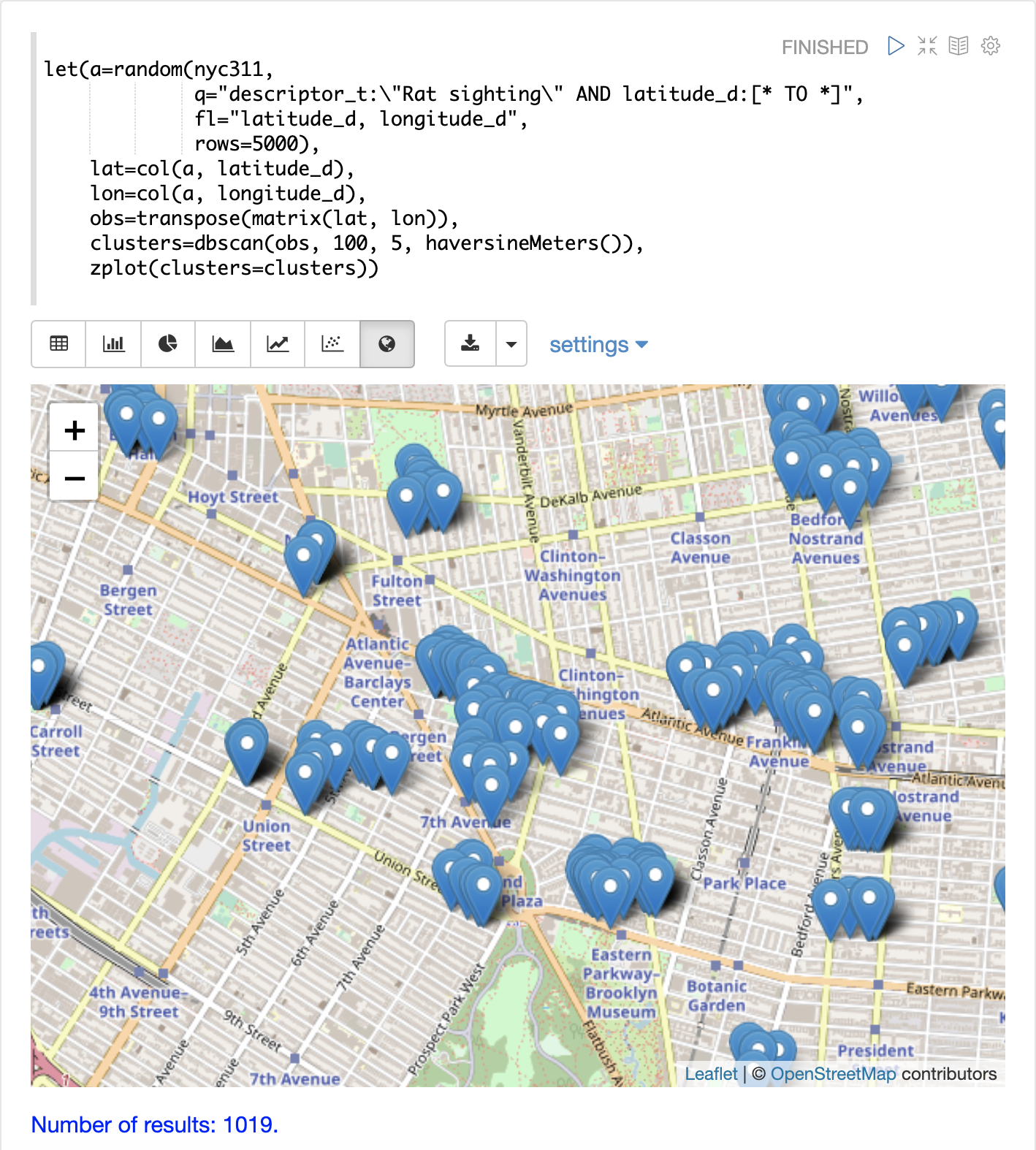Select line chart visualization
This screenshot has height=1150, width=1036.
[x=278, y=343]
